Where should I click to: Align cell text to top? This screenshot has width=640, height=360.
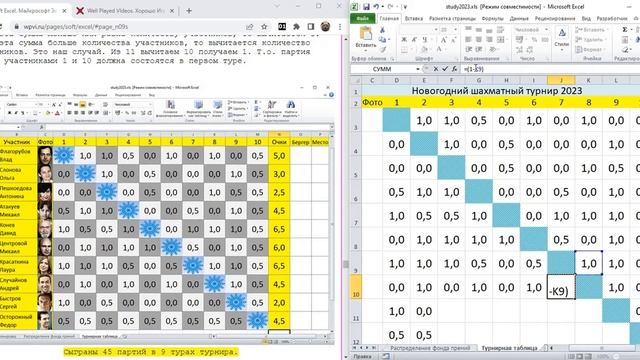coord(468,29)
